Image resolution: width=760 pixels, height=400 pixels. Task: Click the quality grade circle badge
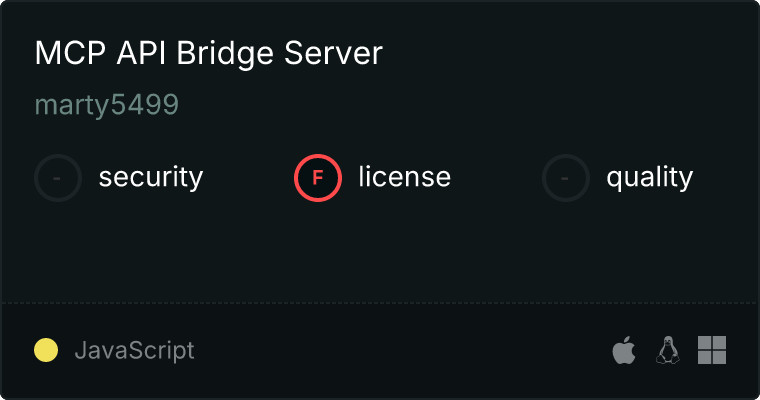point(566,178)
